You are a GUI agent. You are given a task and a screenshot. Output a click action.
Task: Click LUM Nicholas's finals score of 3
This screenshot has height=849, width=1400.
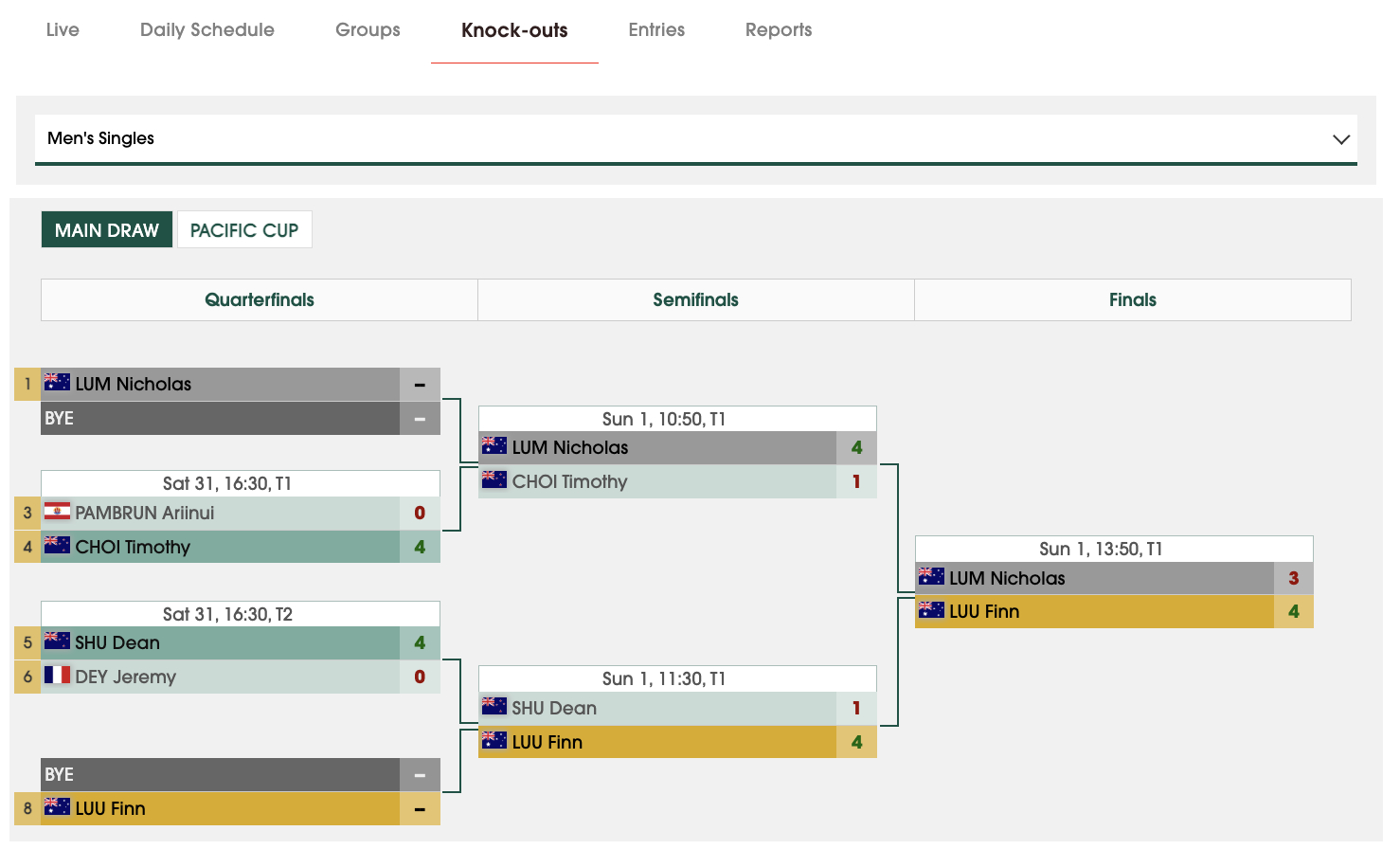[1294, 578]
